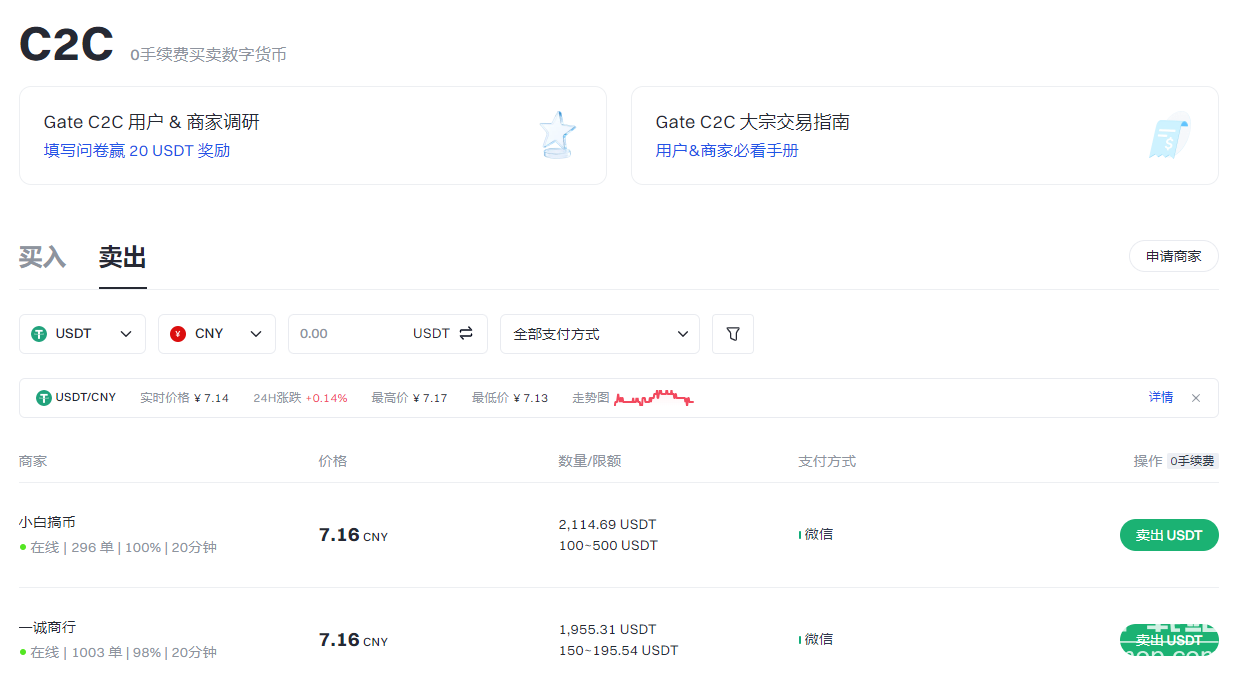The width and height of the screenshot is (1235, 681).
Task: Switch to the 买入 tab
Action: (42, 257)
